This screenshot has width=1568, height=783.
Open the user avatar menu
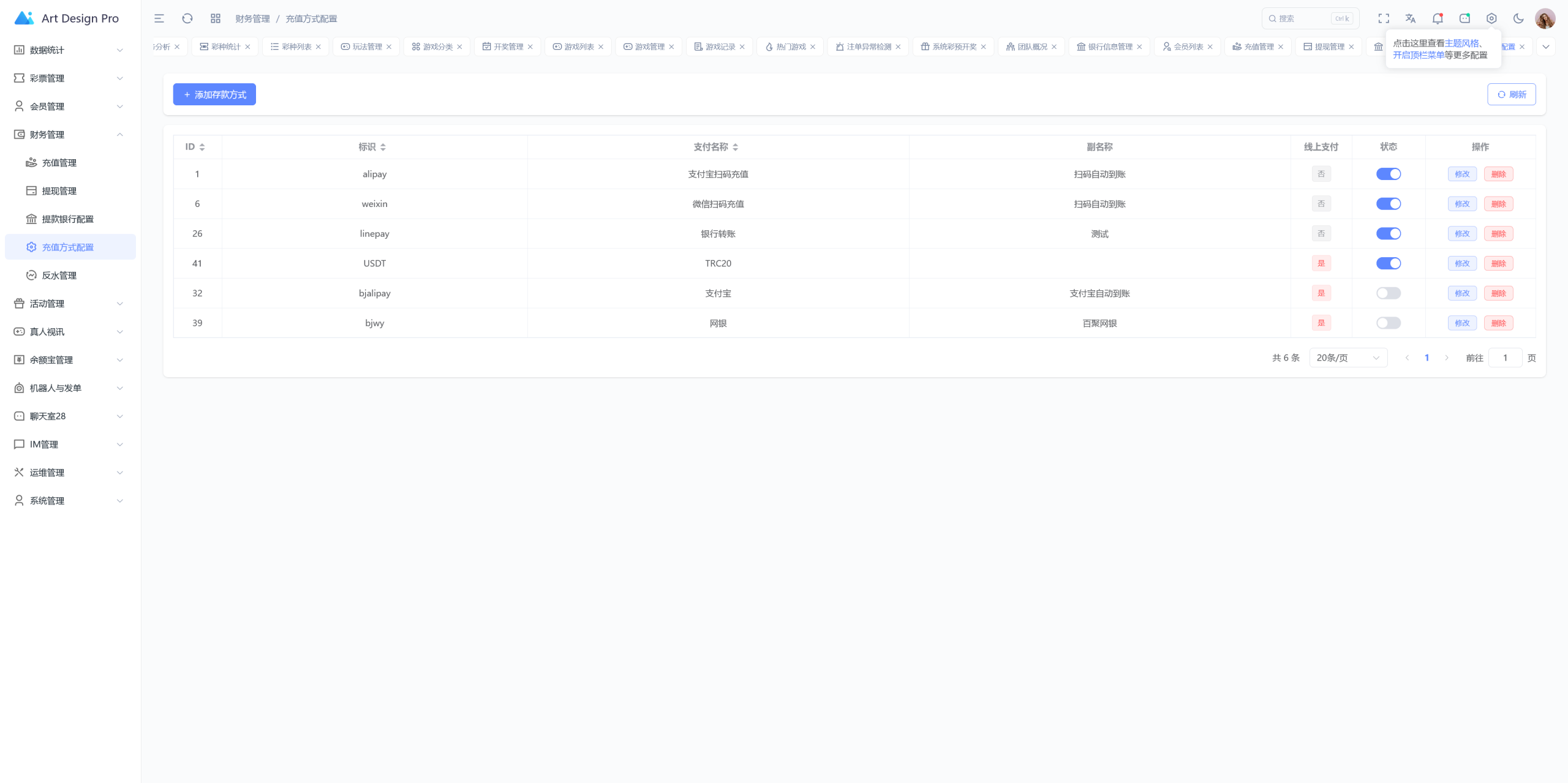[1545, 18]
